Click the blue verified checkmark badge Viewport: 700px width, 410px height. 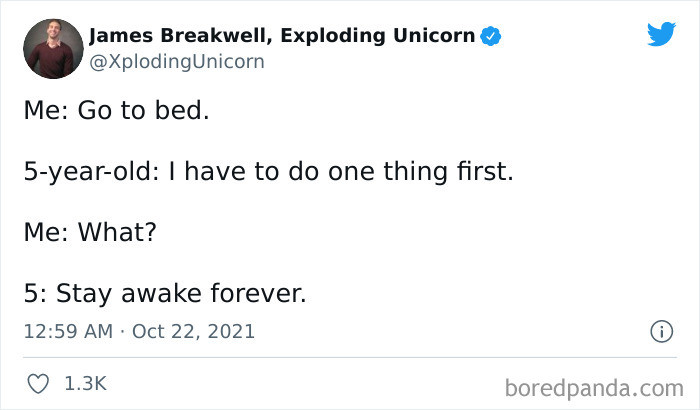491,37
